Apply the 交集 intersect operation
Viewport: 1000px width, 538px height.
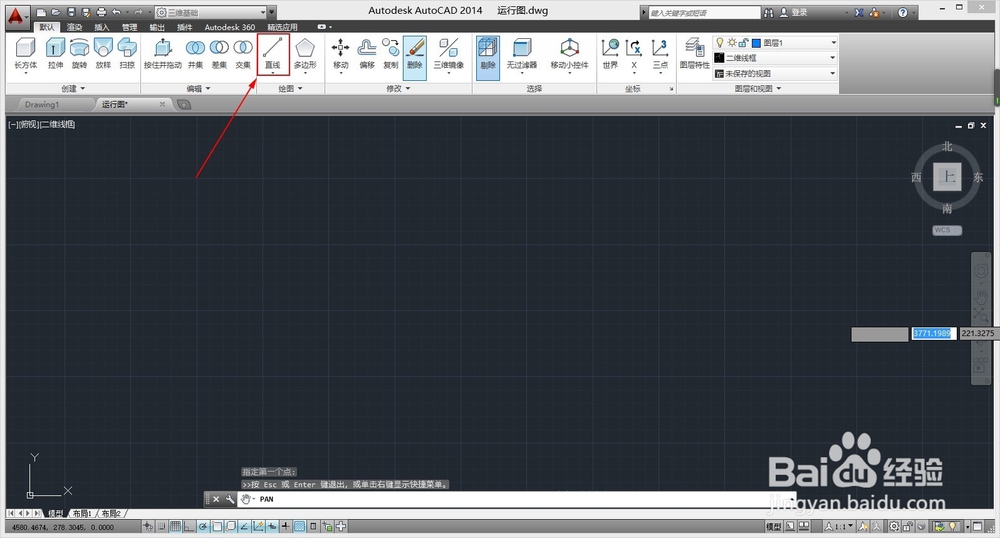click(x=243, y=54)
